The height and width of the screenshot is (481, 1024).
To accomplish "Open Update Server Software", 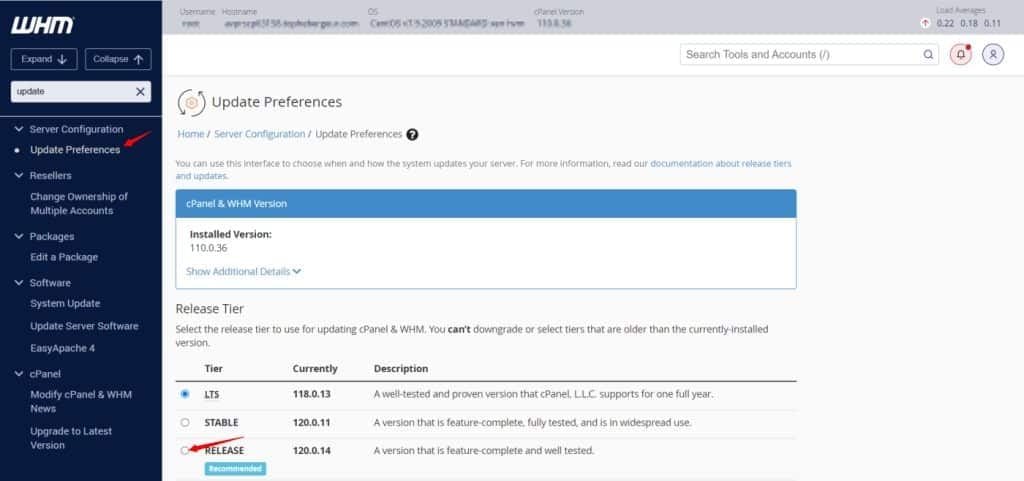I will pos(84,326).
